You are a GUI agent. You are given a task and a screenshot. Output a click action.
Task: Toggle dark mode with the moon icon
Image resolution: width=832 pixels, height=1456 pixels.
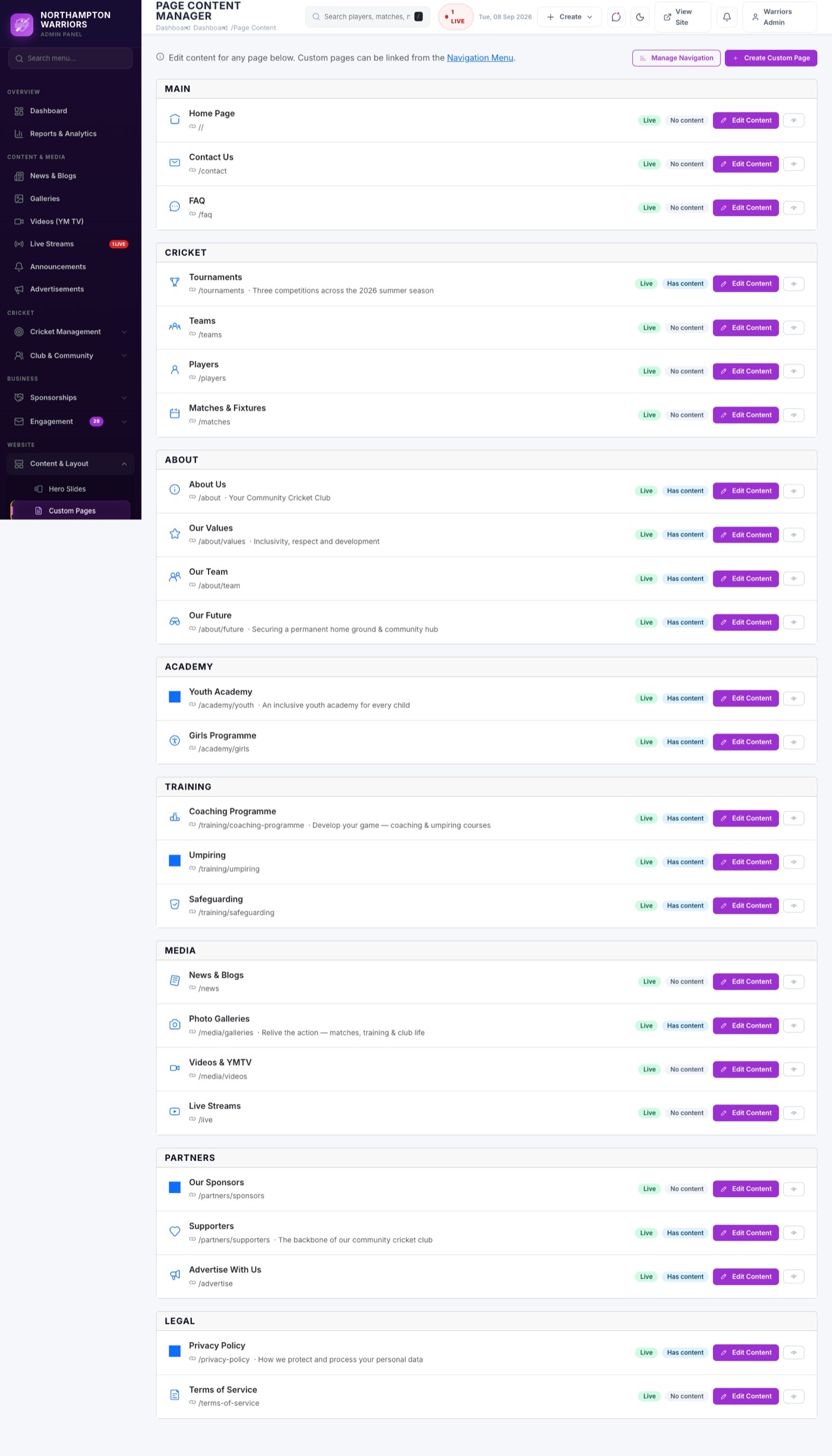coord(640,17)
